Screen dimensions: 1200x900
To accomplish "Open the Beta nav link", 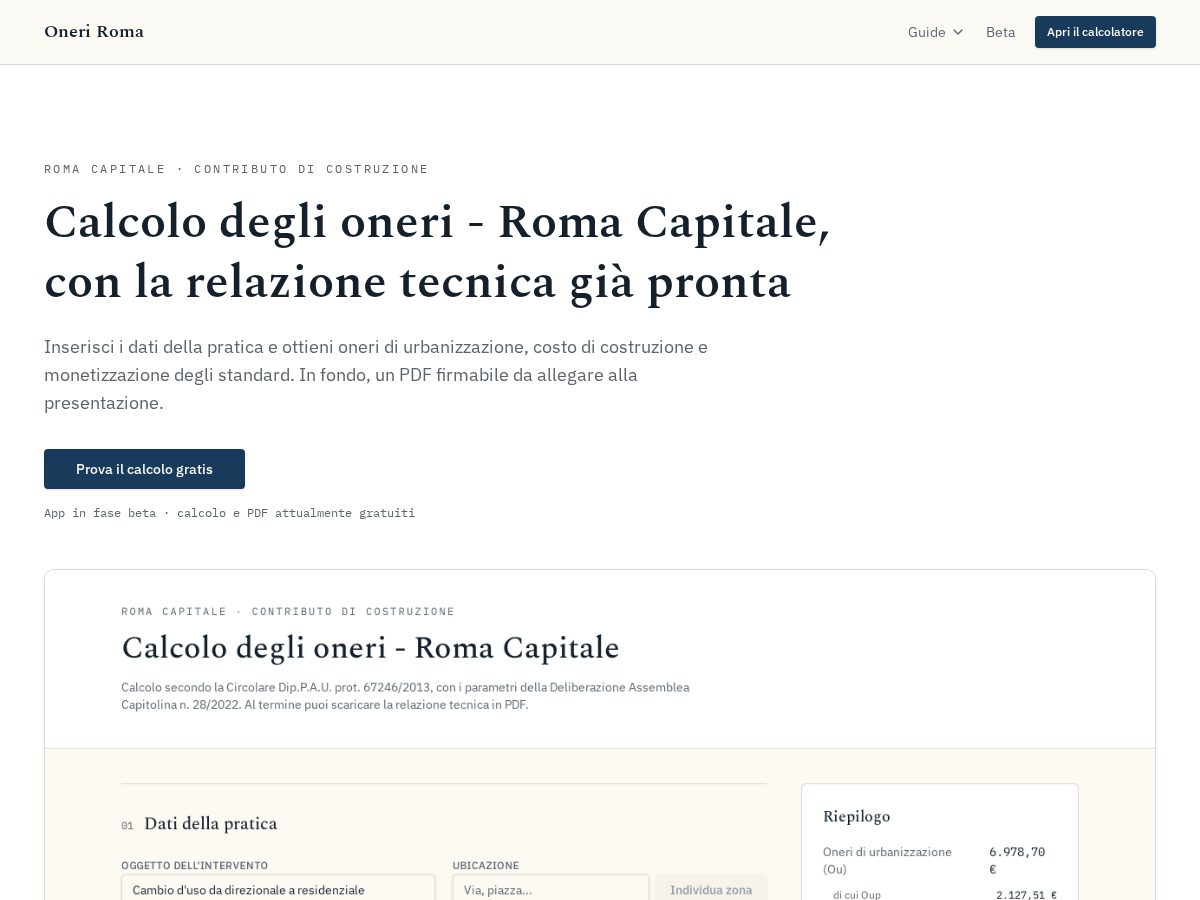I will coord(1000,32).
